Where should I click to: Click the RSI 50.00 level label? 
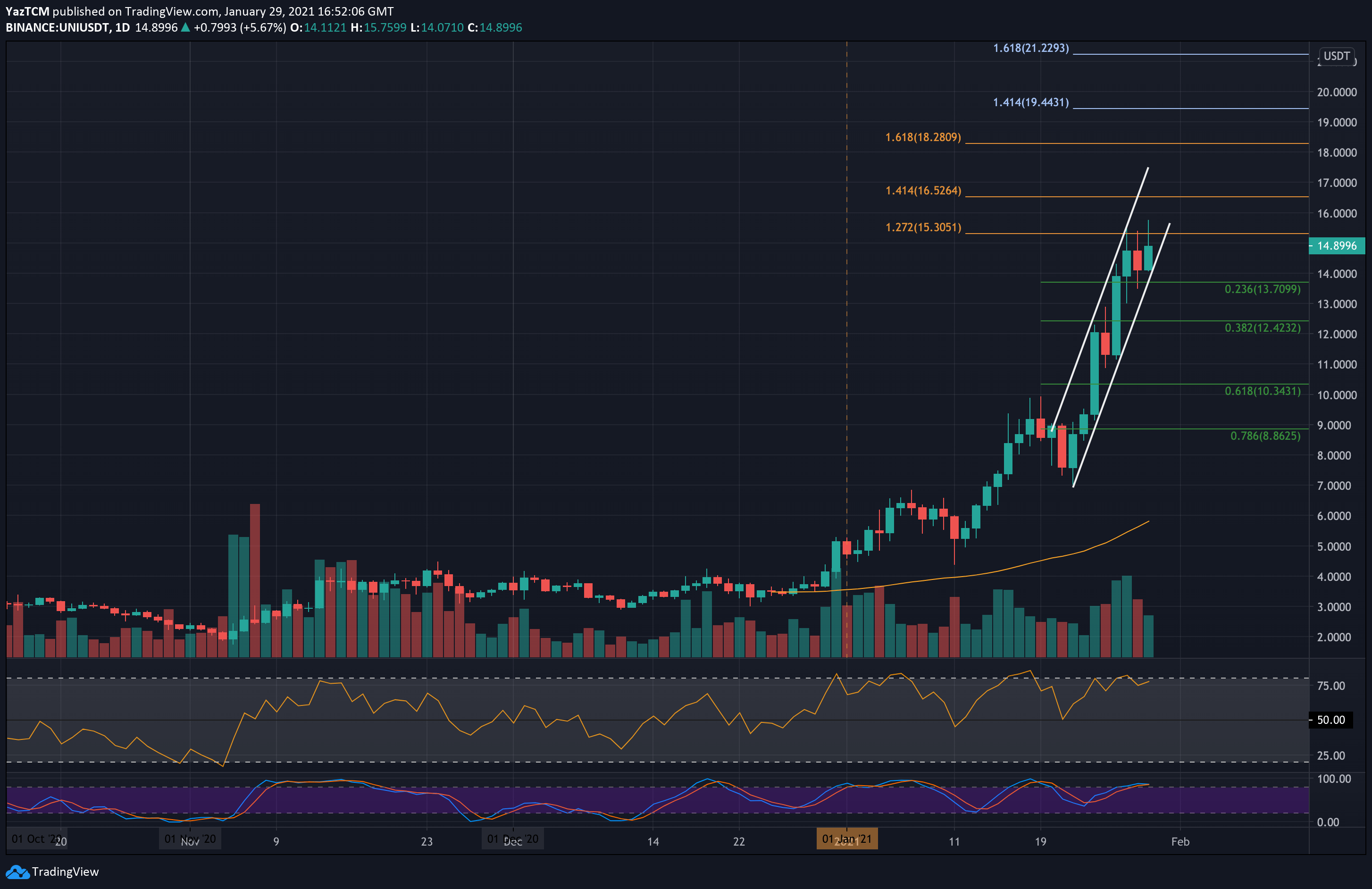coord(1330,720)
